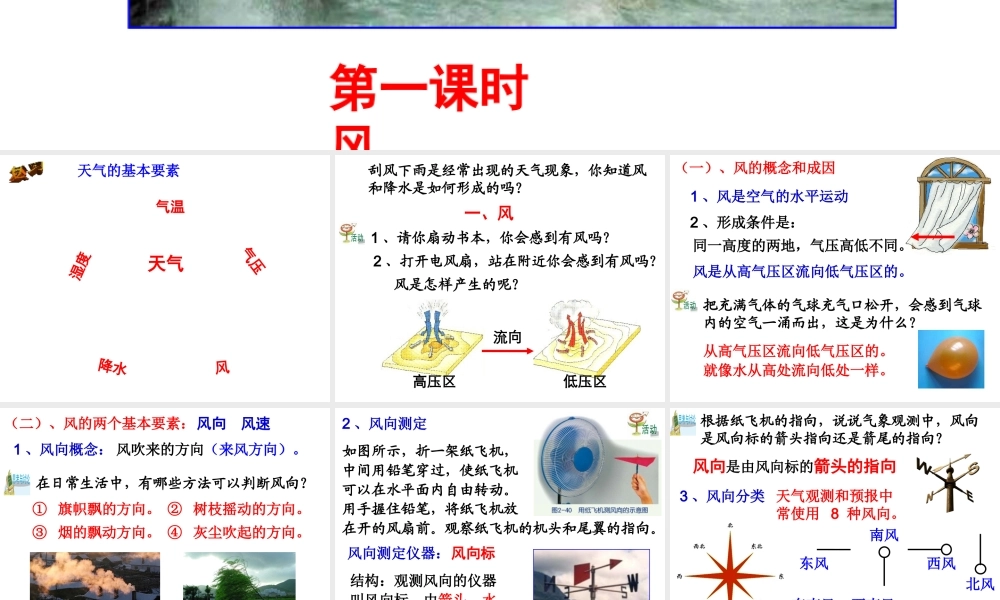Image resolution: width=1000 pixels, height=600 pixels.
Task: Click the central '天气' label
Action: point(166,263)
